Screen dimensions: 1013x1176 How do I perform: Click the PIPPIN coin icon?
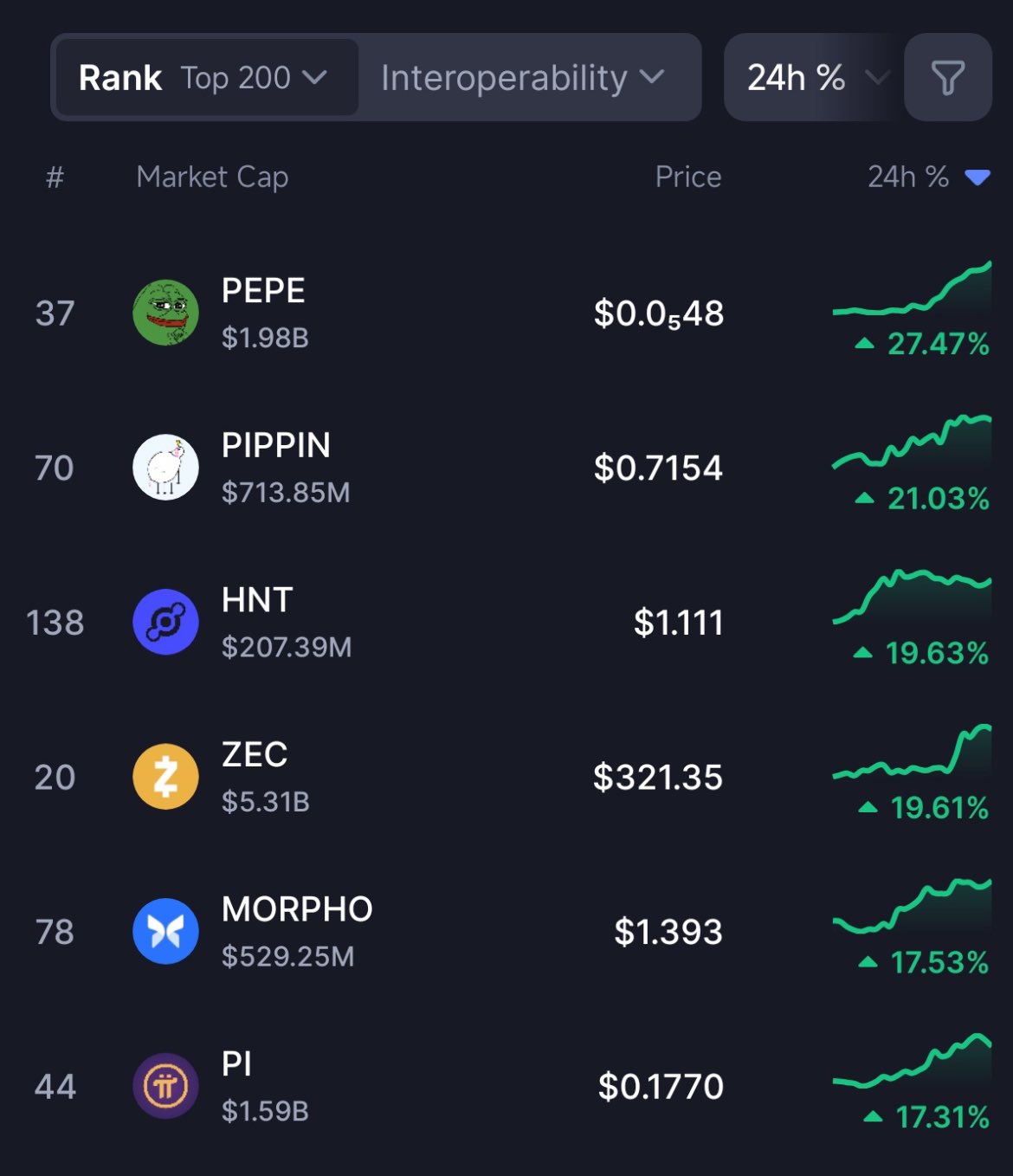coord(165,468)
